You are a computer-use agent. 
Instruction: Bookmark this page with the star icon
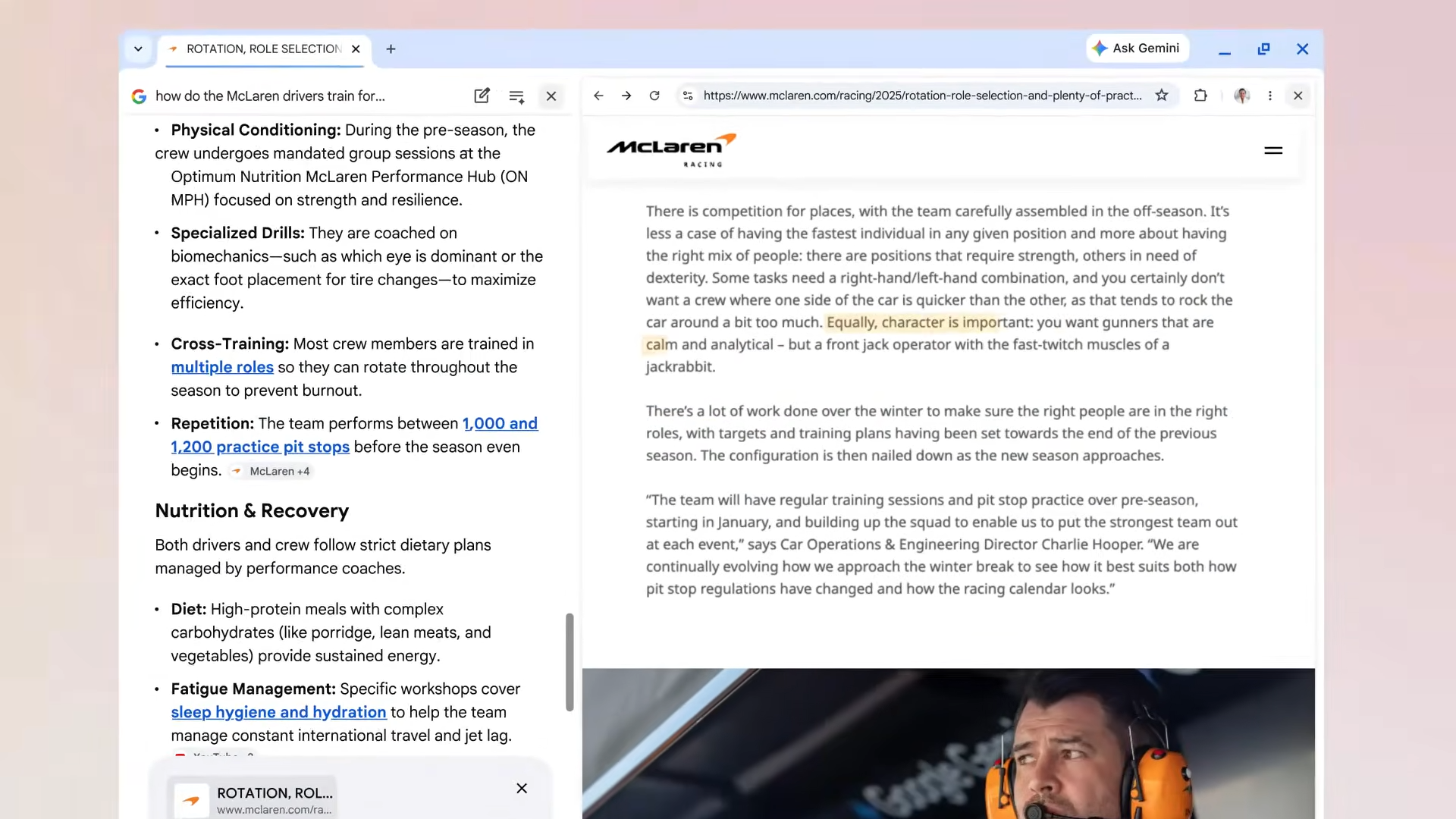click(1161, 96)
